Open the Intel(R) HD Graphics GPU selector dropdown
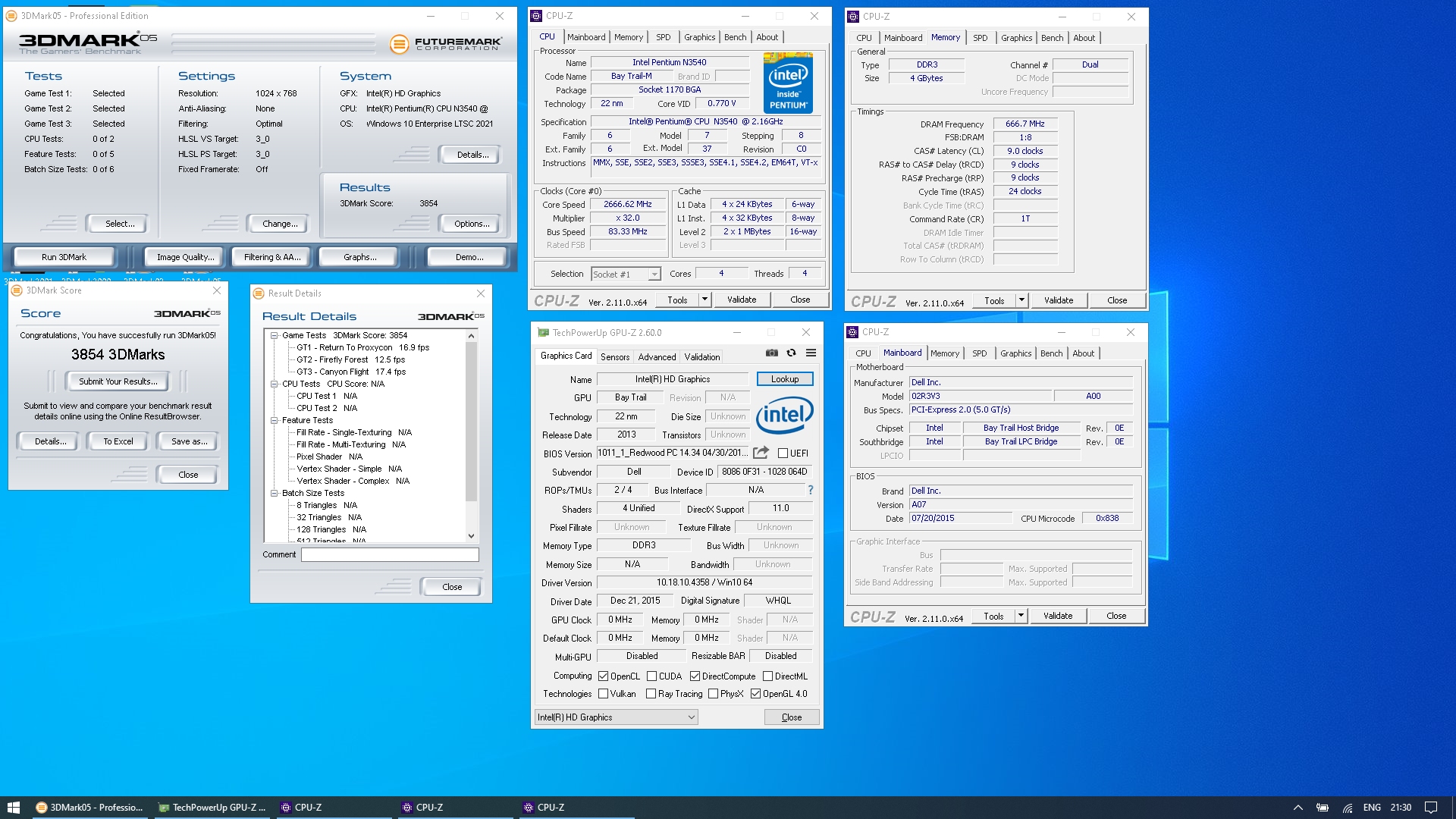 pos(616,717)
